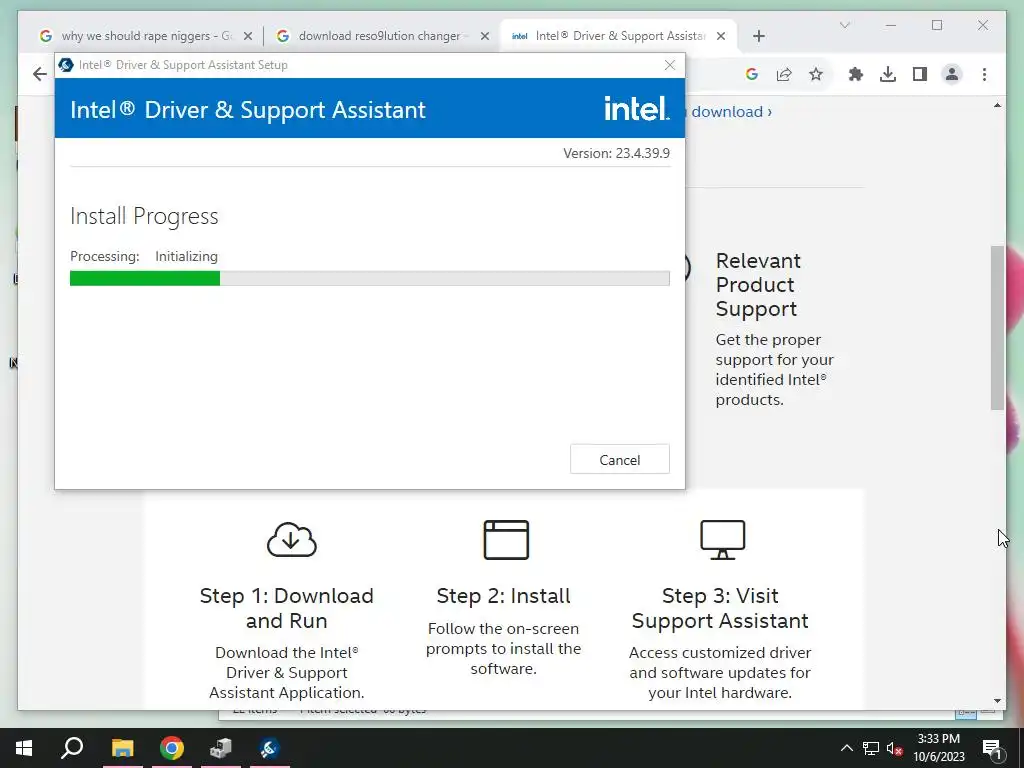Show hidden system tray icons chevron
This screenshot has height=768, width=1024.
[846, 748]
